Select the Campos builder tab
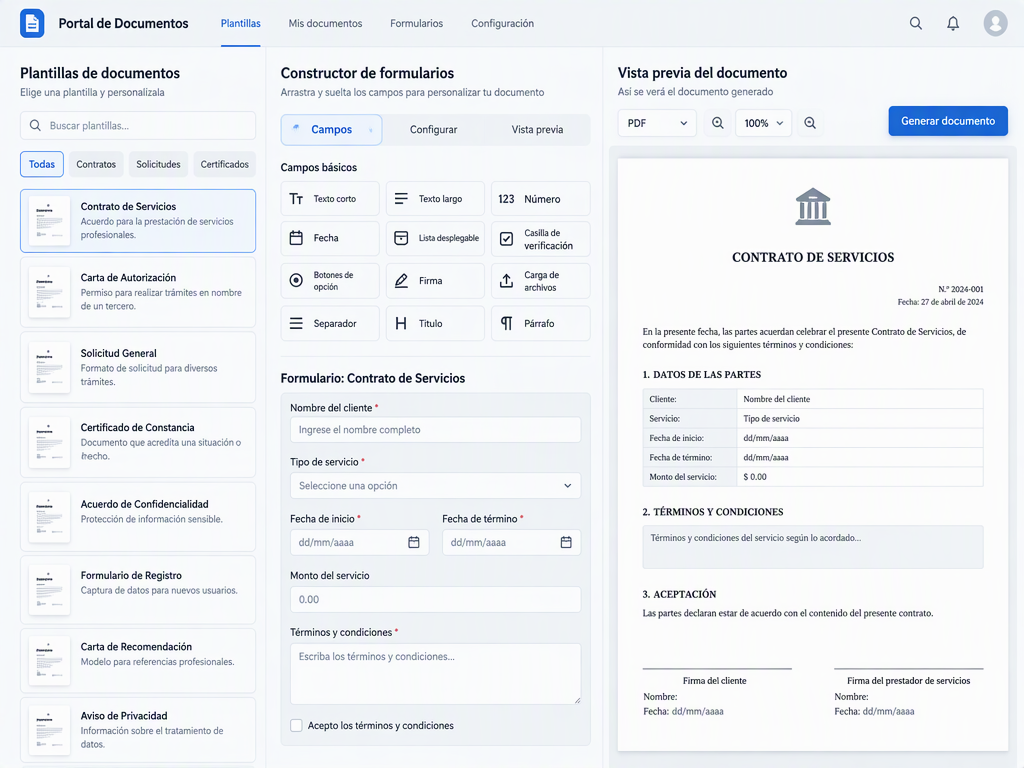The height and width of the screenshot is (768, 1024). coord(331,129)
